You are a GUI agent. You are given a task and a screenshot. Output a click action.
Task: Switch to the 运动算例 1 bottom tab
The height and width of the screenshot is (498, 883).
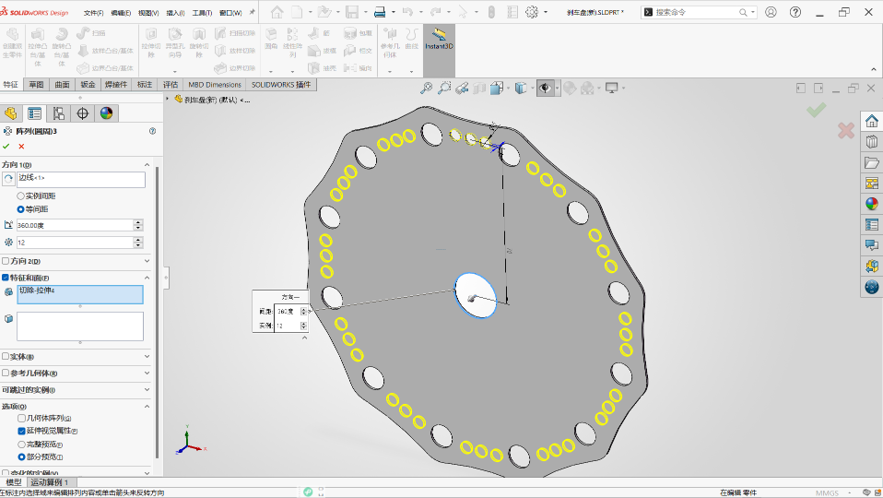click(50, 482)
